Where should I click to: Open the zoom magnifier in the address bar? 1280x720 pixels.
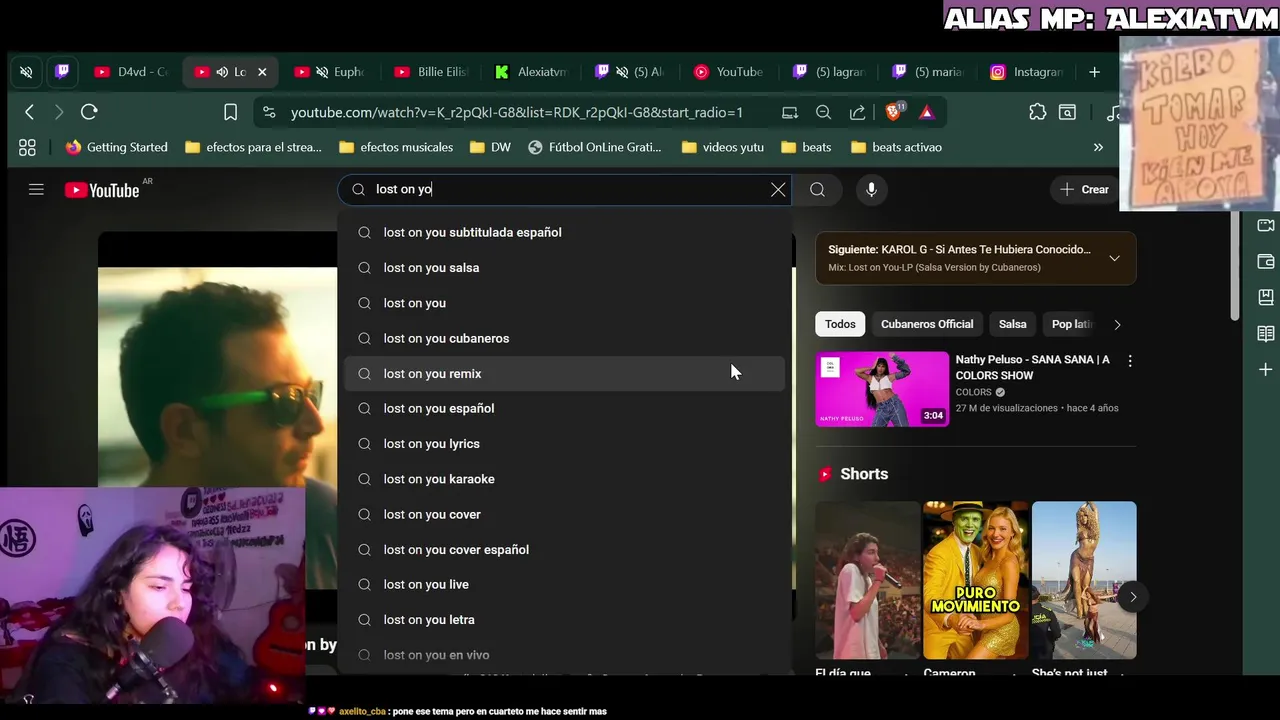(x=823, y=112)
